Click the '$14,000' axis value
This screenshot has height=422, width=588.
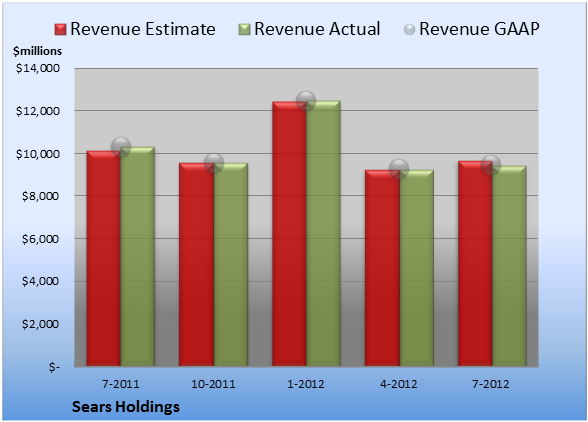tap(38, 68)
